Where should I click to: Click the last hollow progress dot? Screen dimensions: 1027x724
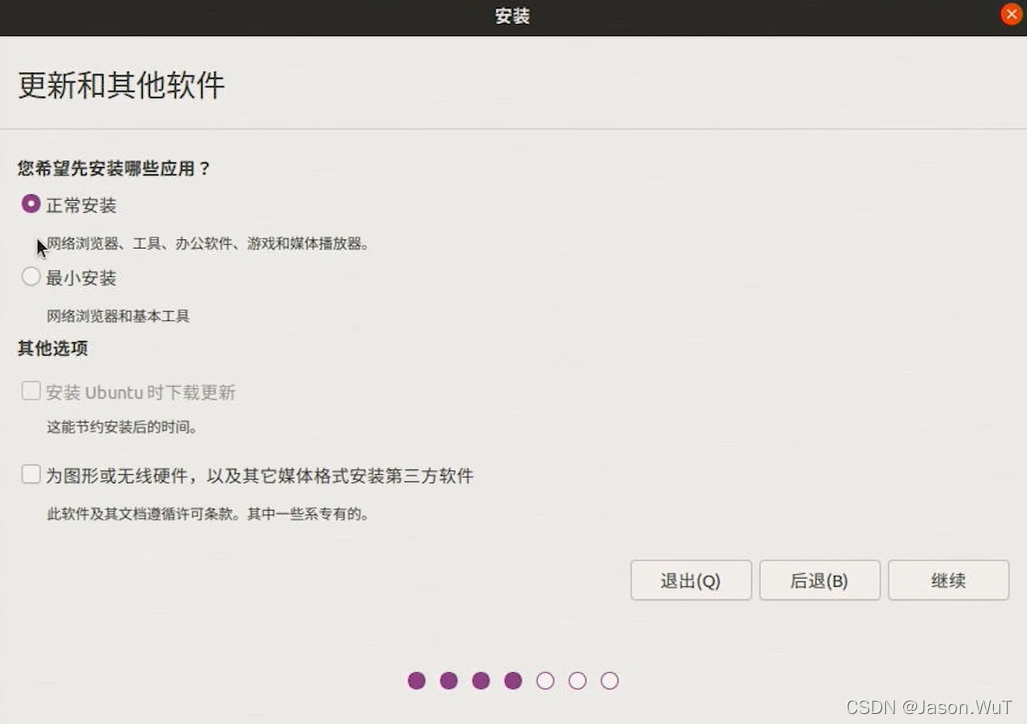click(x=609, y=680)
